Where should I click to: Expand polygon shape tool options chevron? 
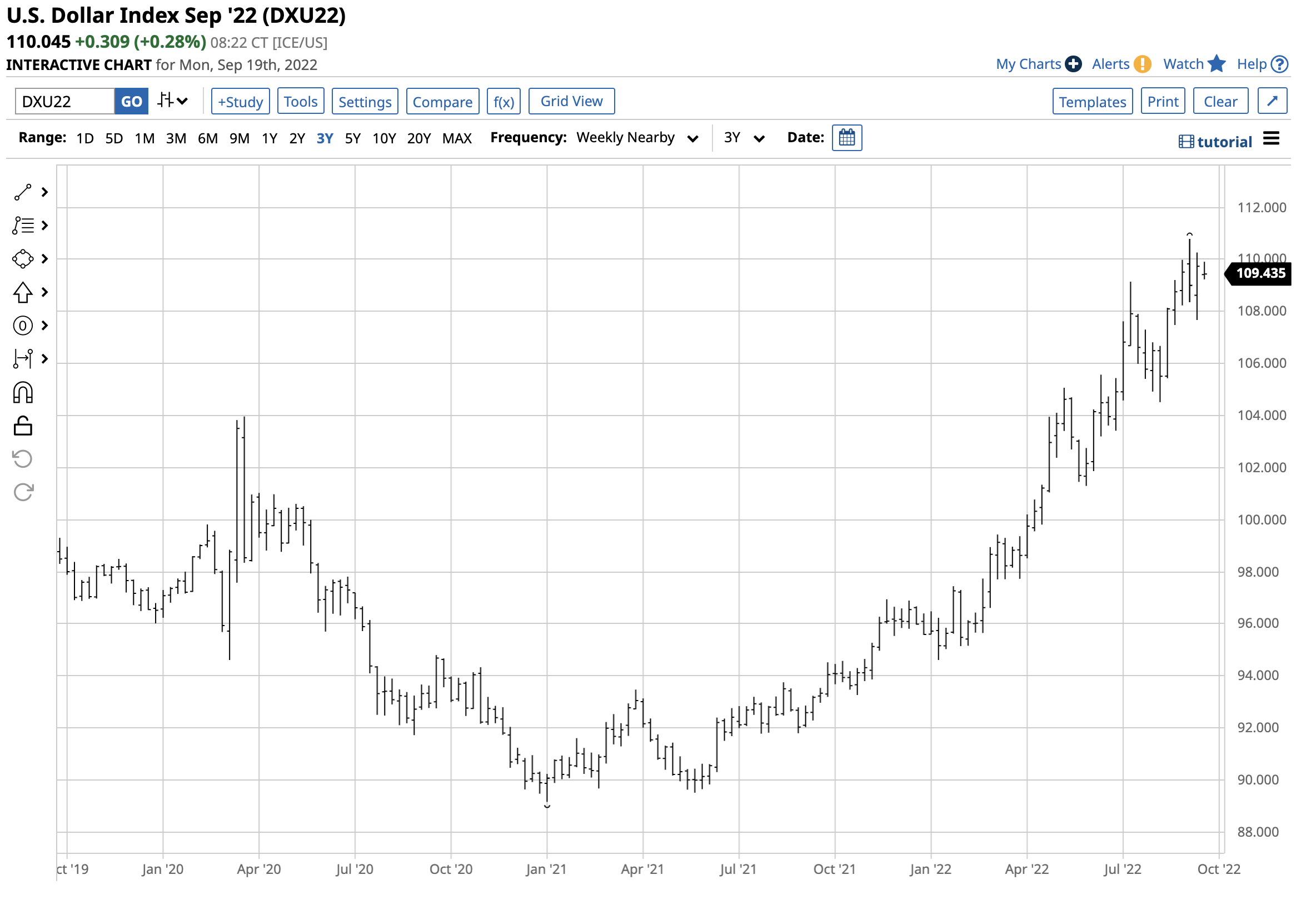[x=44, y=260]
